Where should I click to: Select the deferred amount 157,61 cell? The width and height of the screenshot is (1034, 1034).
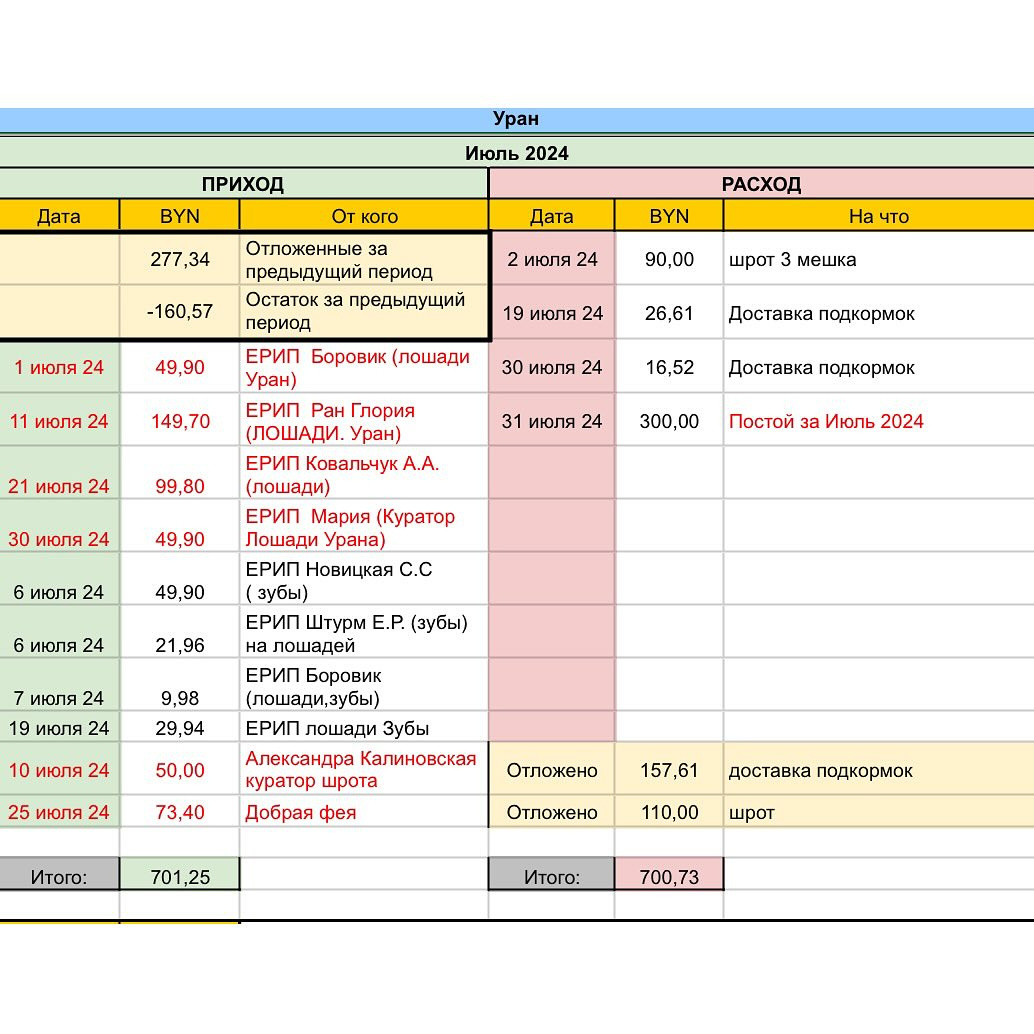click(669, 770)
